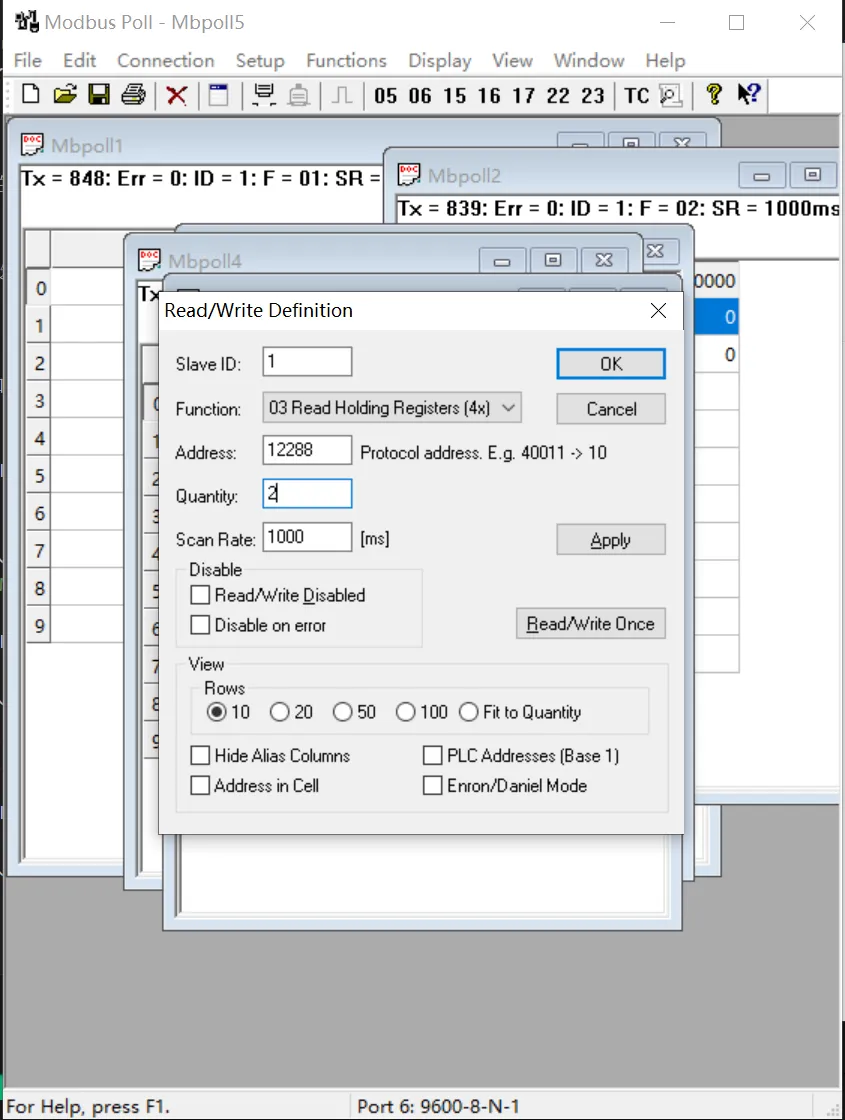Image resolution: width=845 pixels, height=1120 pixels.
Task: Open the View menu
Action: click(x=512, y=61)
